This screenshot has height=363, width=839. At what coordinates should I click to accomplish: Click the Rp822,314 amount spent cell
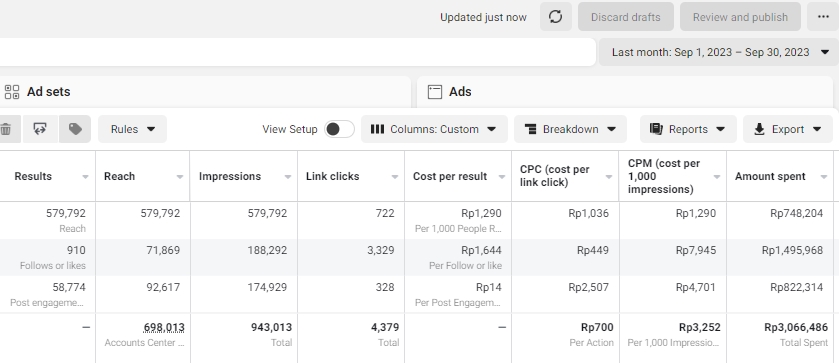point(796,287)
